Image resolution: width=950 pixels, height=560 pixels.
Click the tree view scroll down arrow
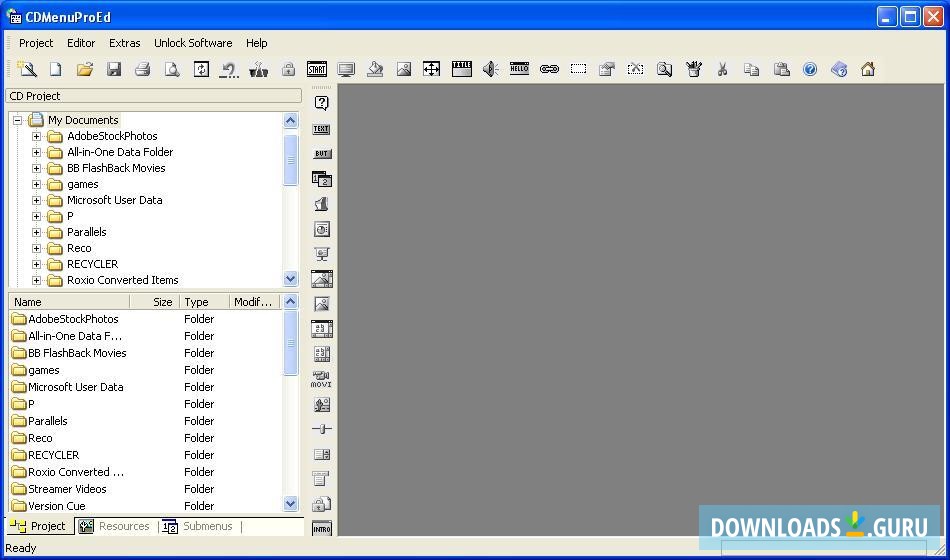click(291, 279)
